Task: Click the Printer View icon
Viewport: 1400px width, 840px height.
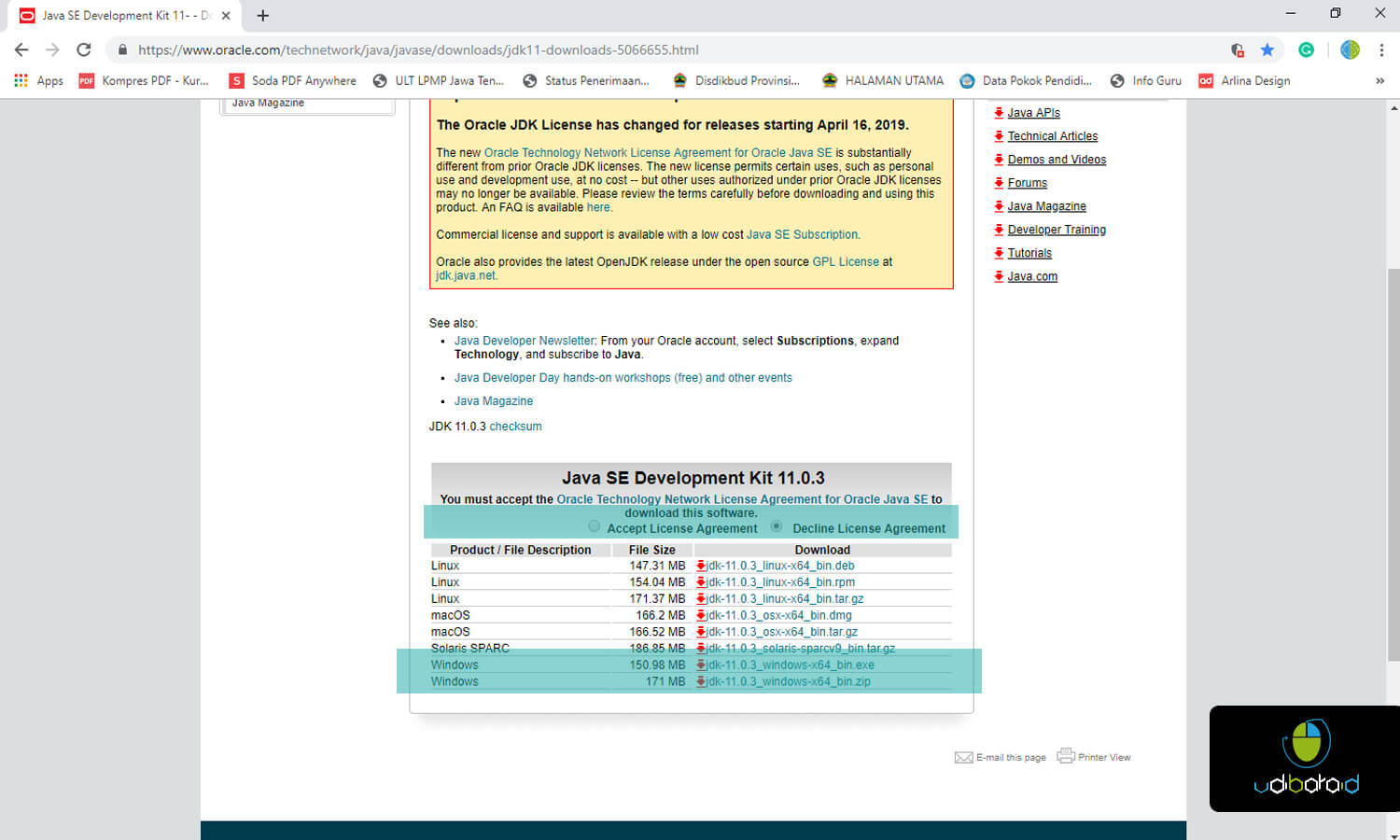Action: [1066, 756]
